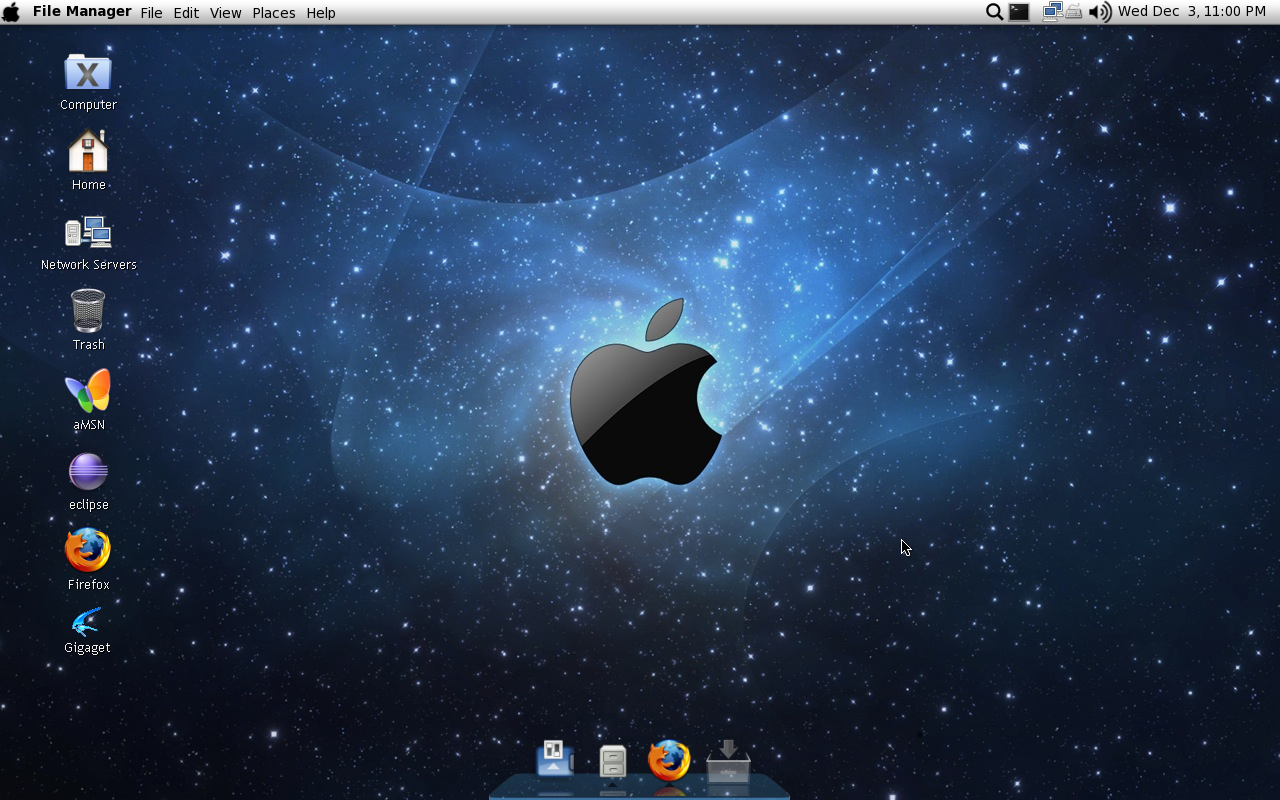This screenshot has width=1280, height=800.
Task: Select the Home folder icon
Action: coord(88,151)
